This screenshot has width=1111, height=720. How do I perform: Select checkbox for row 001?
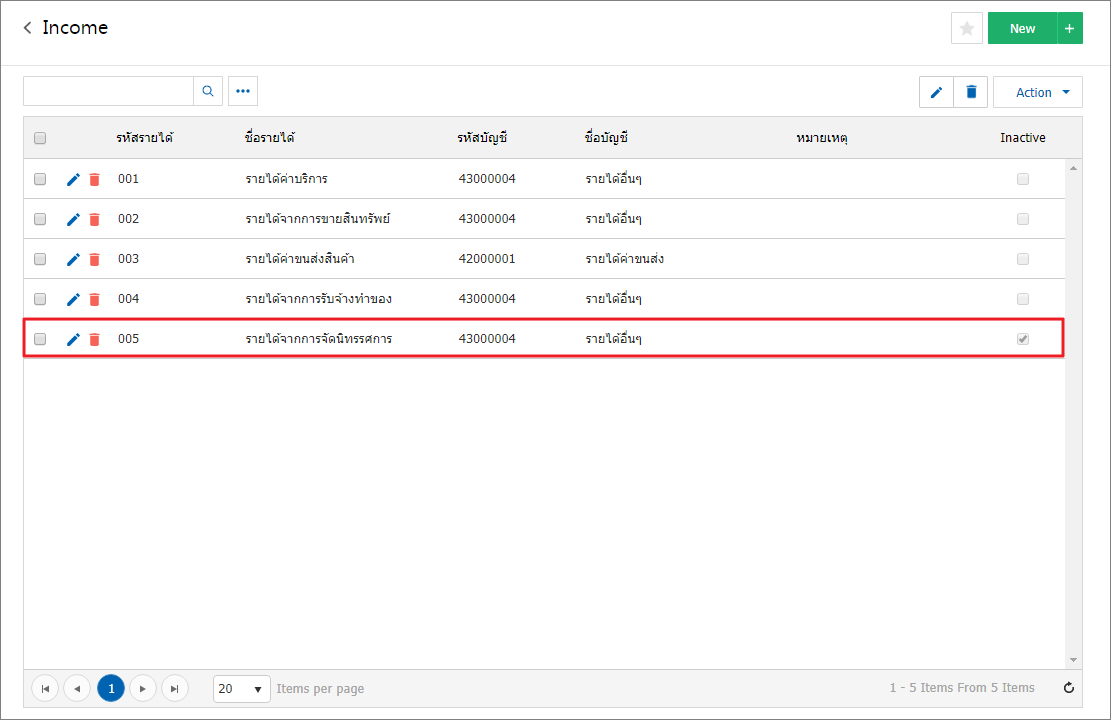[40, 179]
